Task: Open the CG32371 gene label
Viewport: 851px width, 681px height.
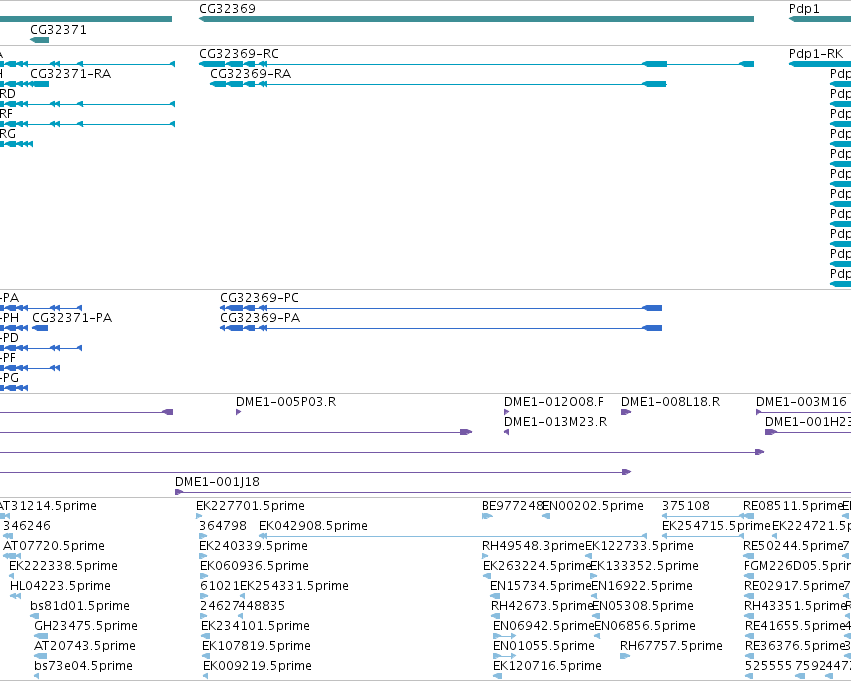Action: 58,29
